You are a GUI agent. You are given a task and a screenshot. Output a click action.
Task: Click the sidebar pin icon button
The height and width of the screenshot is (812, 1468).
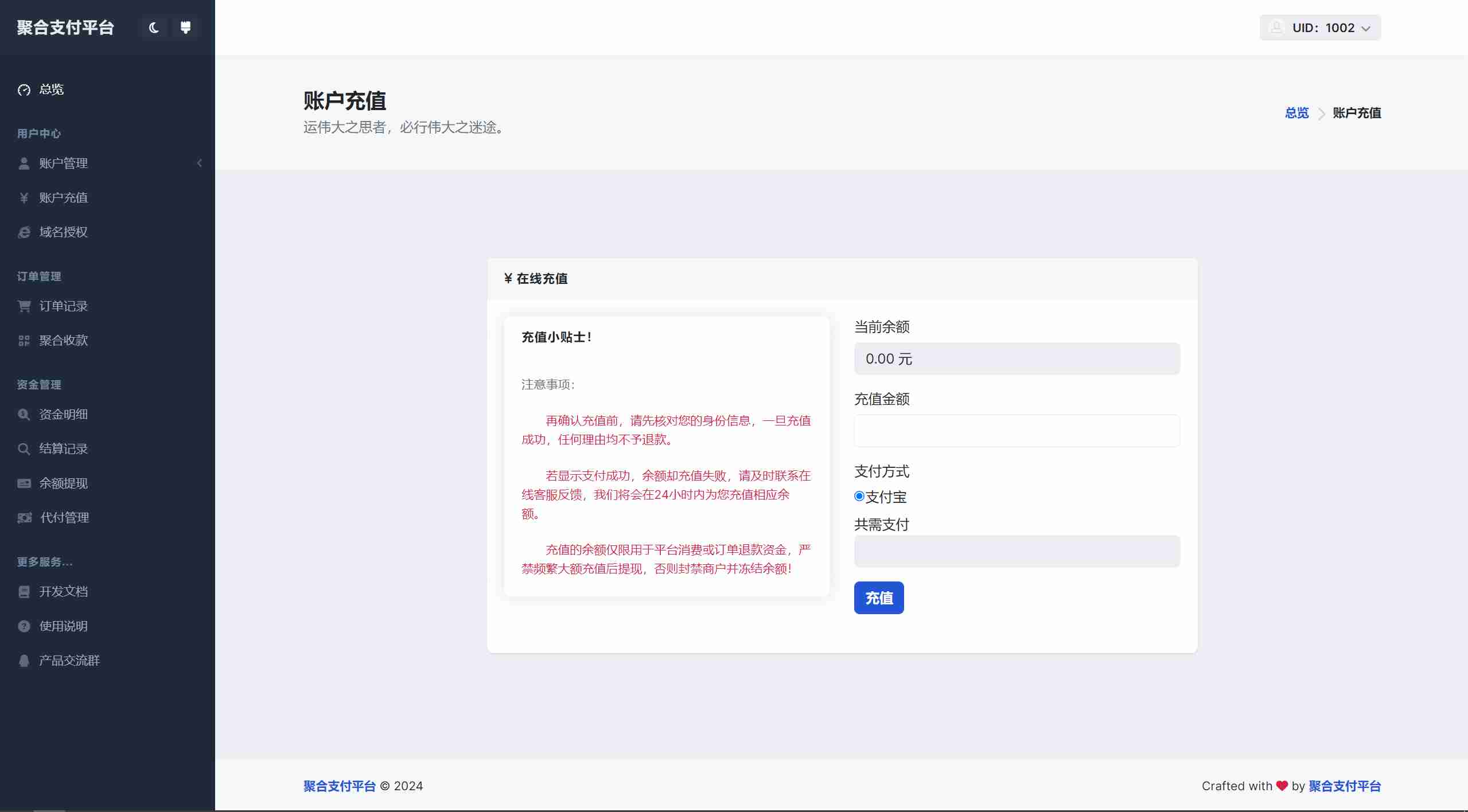[185, 28]
